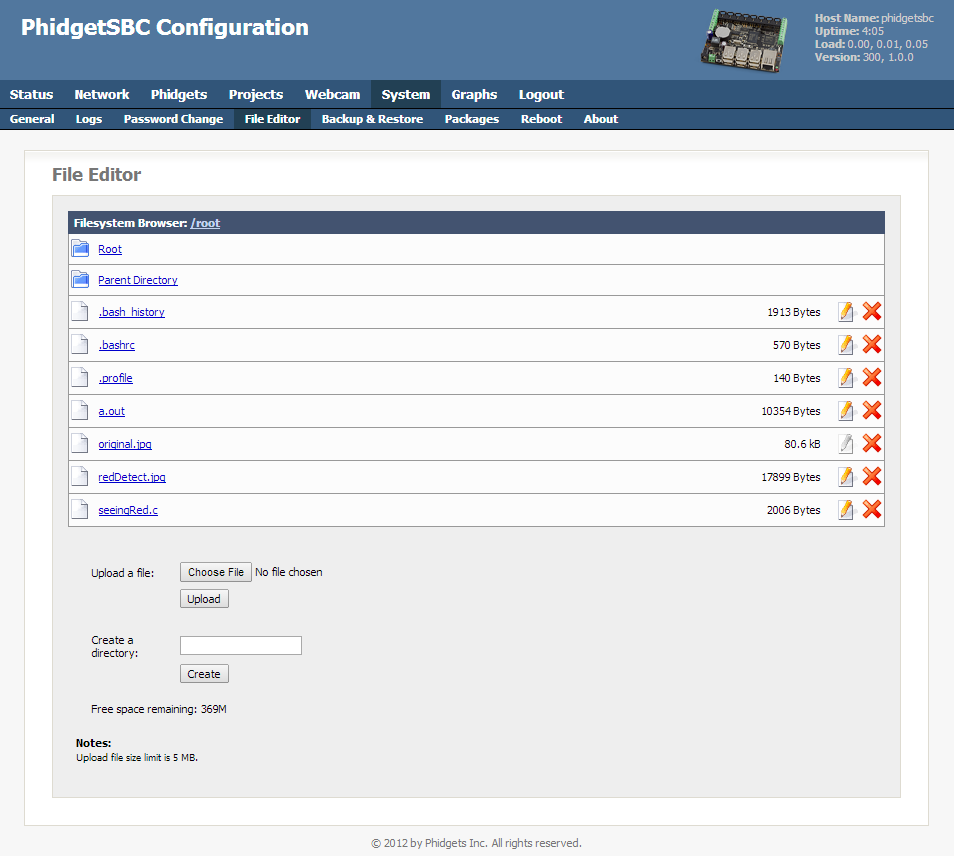Delete redDetect.jpg with the red X icon

[x=872, y=476]
